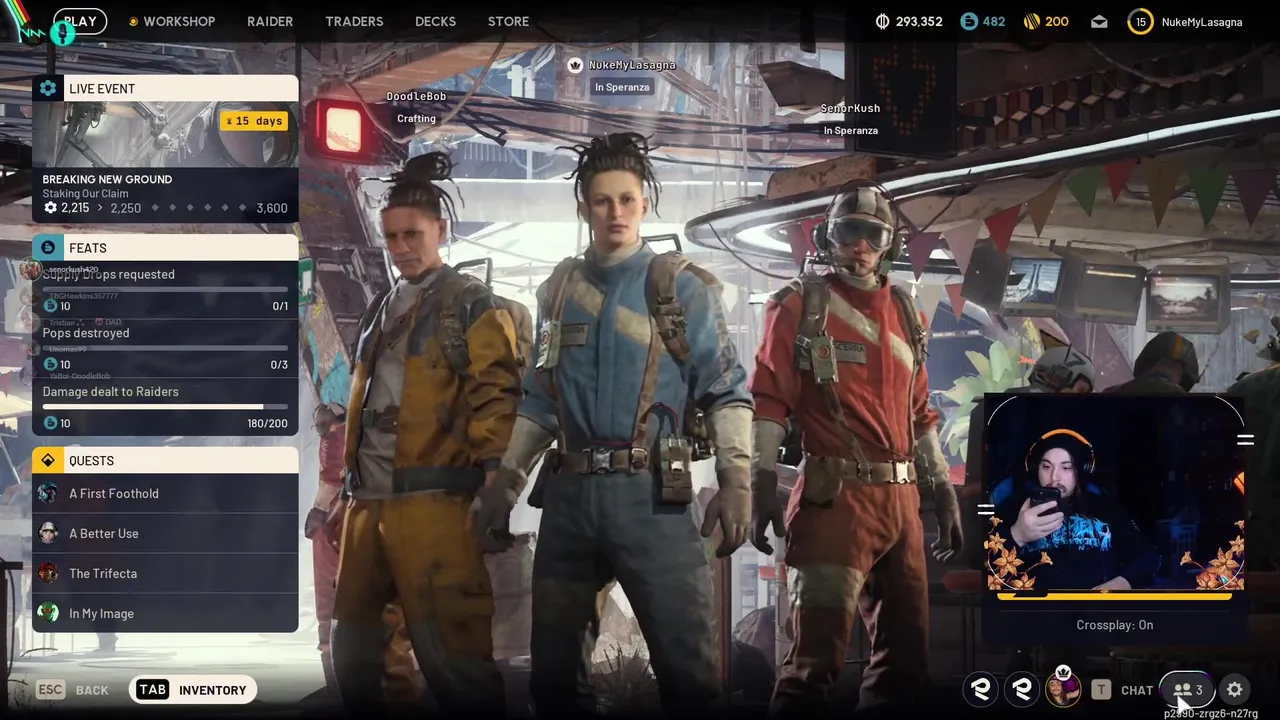Click the blue cred icon beside 482
This screenshot has height=720, width=1280.
point(968,21)
